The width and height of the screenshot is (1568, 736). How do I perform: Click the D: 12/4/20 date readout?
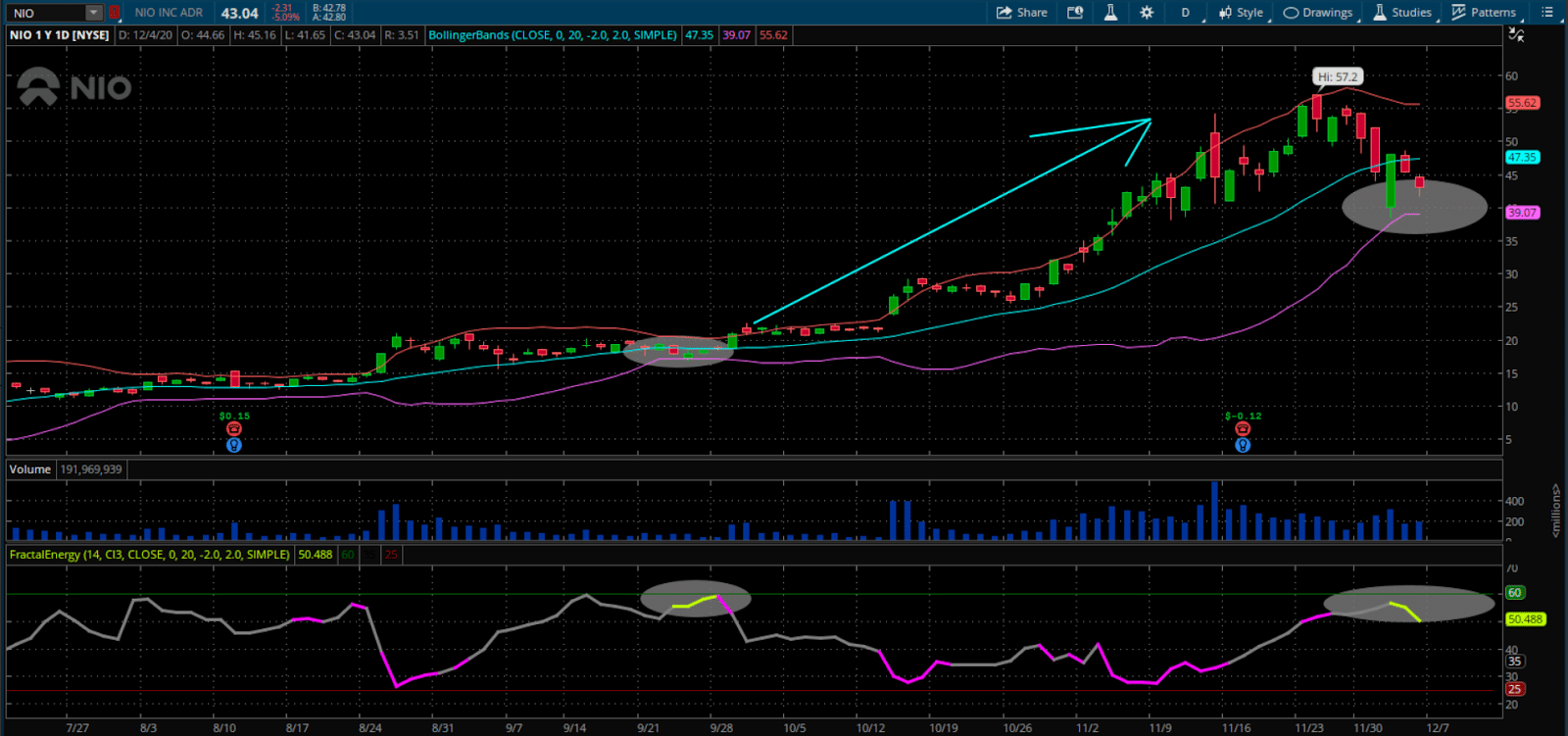click(144, 35)
